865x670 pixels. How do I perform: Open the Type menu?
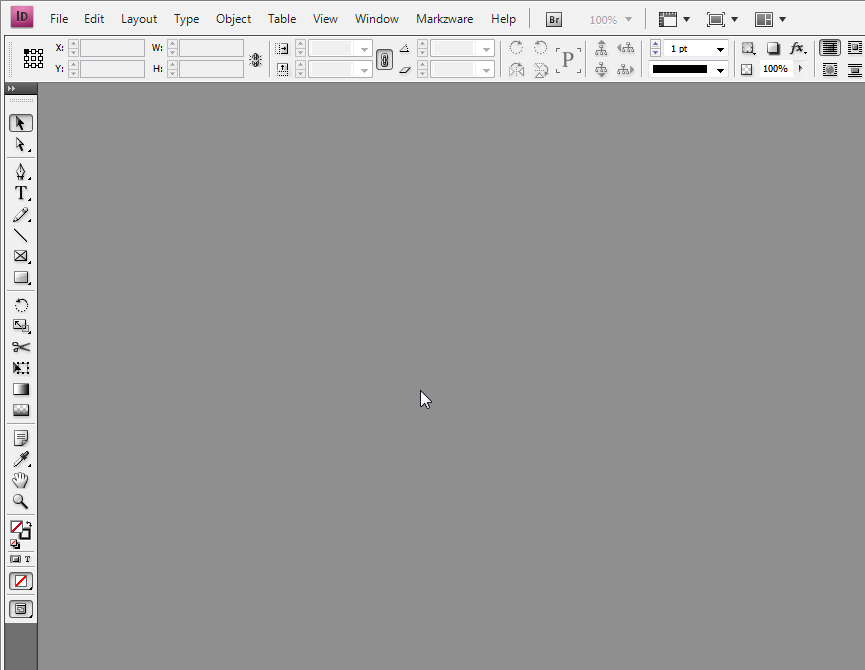186,19
